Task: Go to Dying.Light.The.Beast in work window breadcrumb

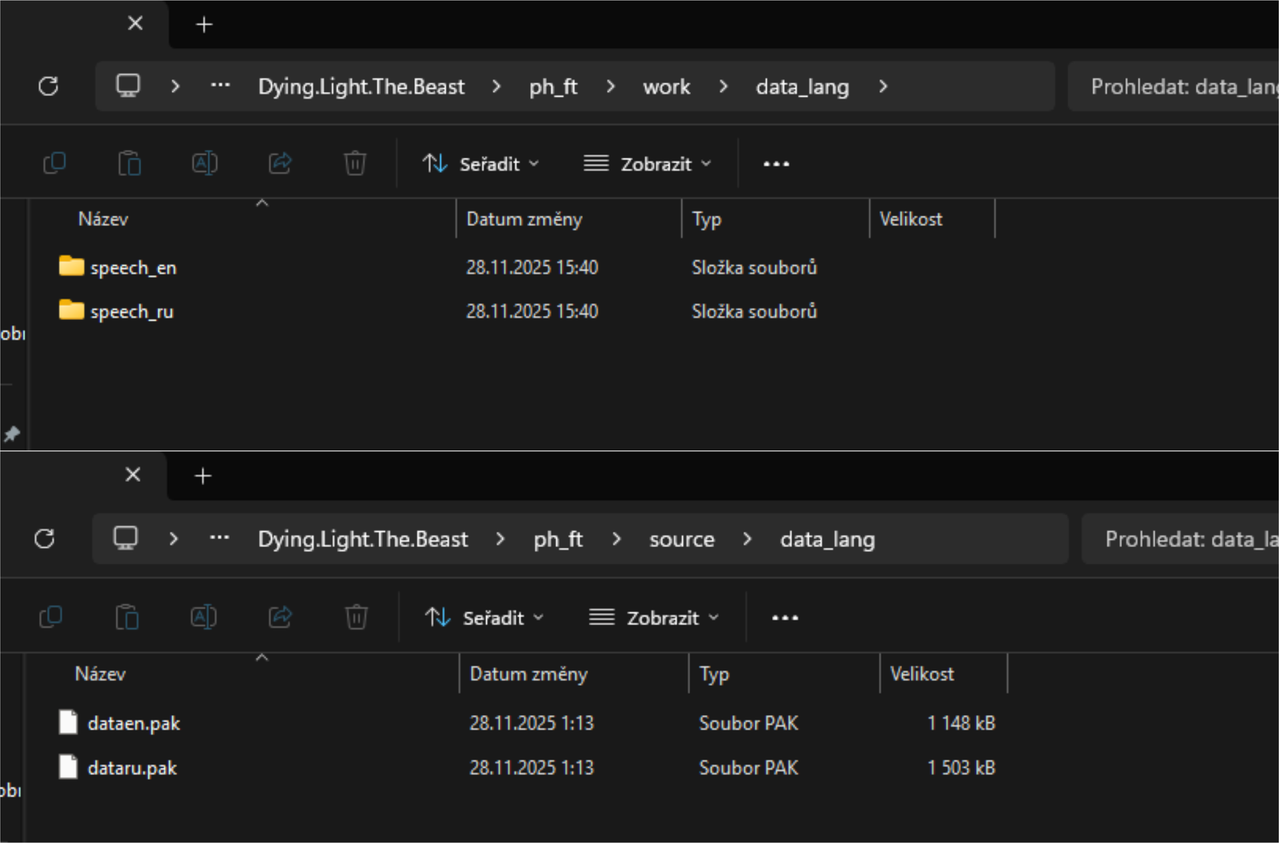Action: coord(361,87)
